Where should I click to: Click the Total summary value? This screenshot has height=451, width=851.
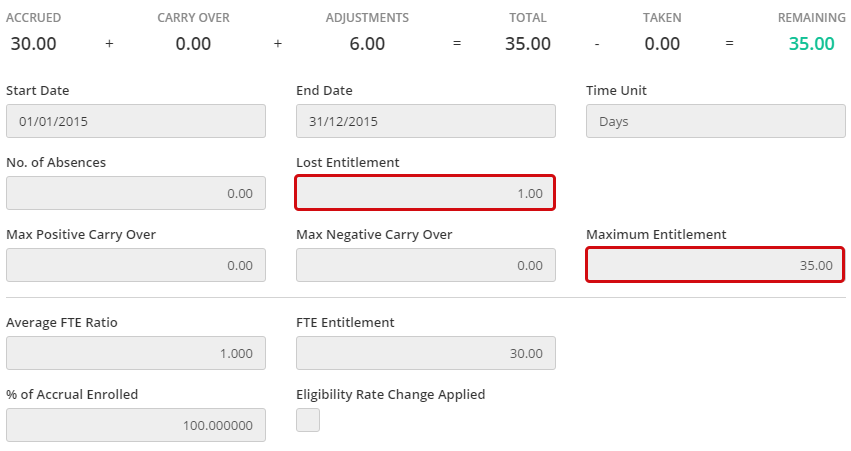527,44
